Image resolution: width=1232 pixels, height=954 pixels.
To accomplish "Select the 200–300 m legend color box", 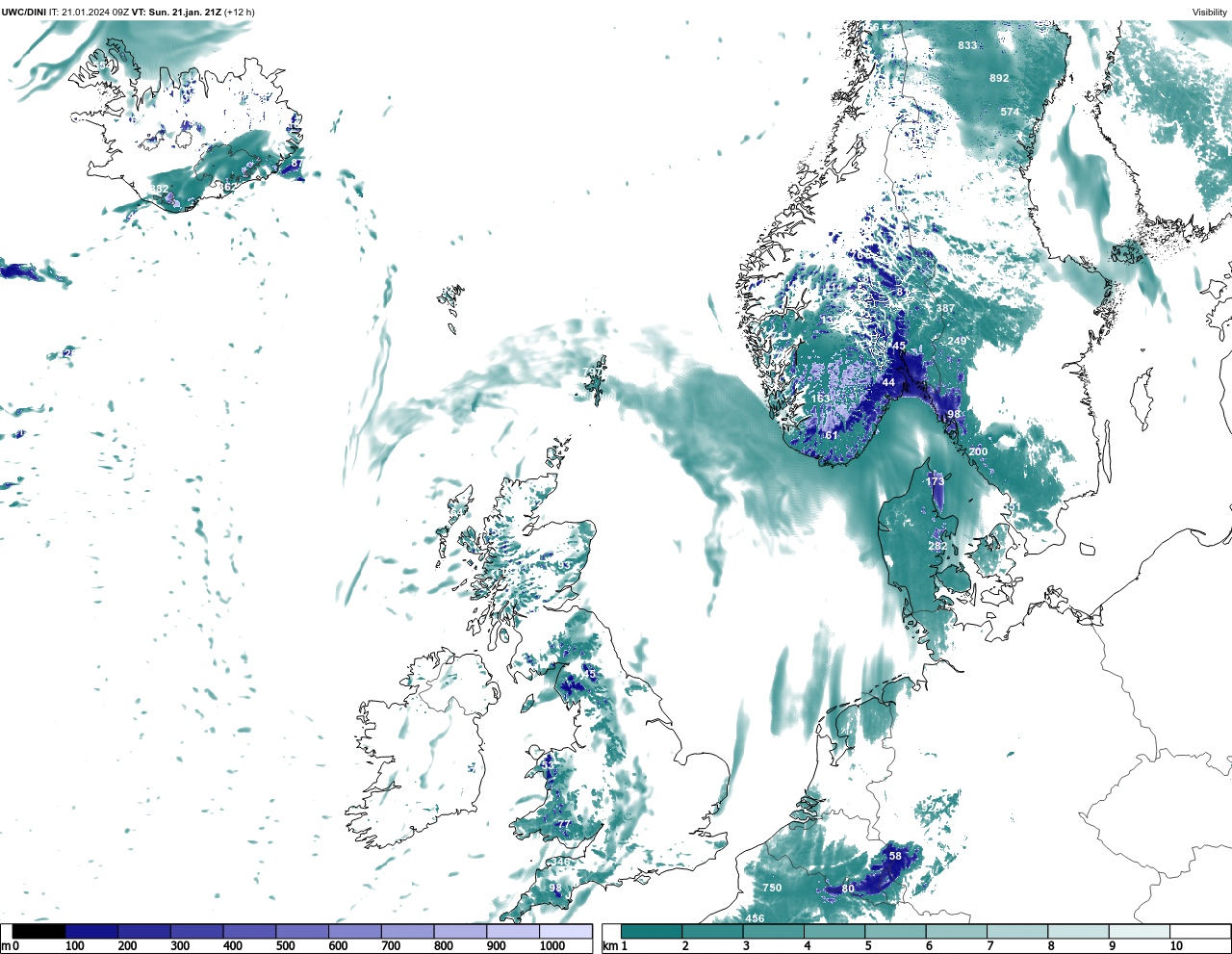I will pos(144,932).
